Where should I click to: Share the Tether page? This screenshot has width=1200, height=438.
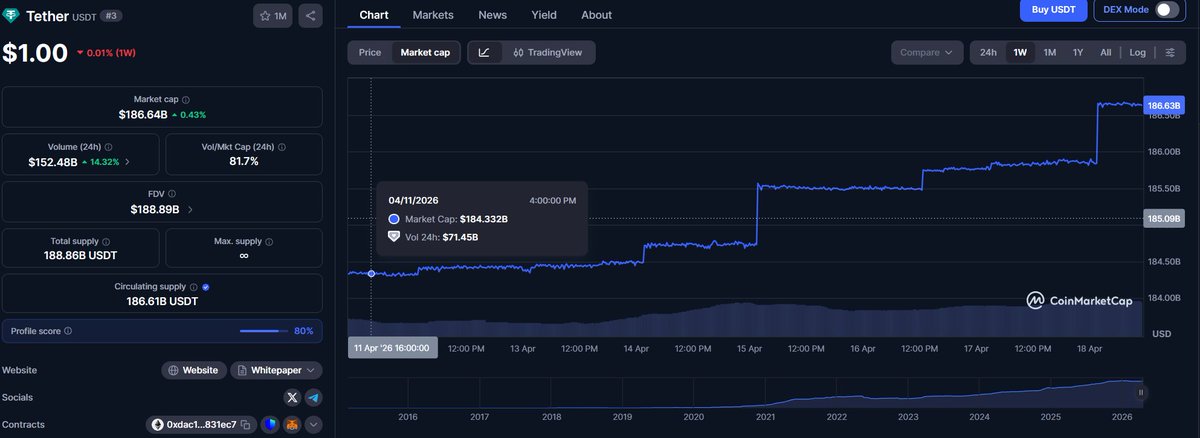[x=310, y=16]
